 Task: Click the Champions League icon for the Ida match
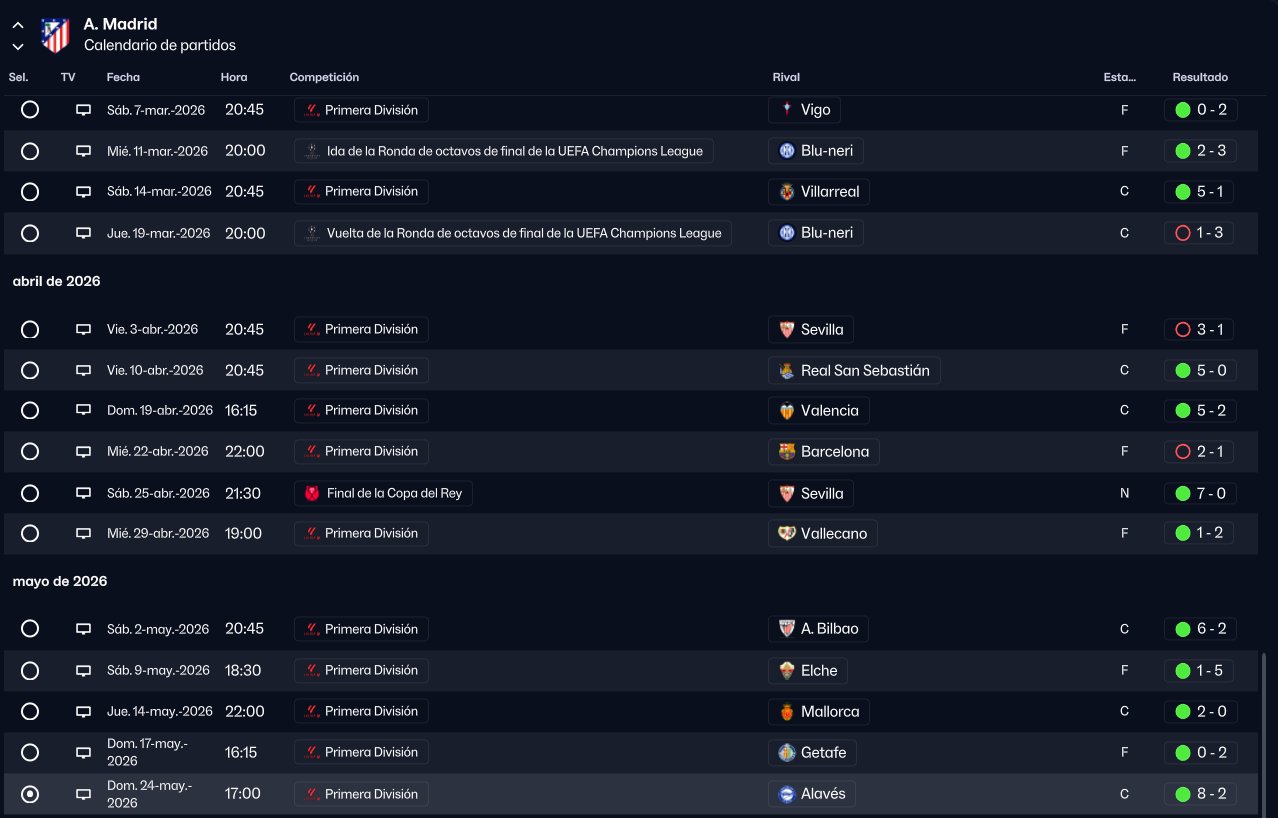(x=313, y=151)
